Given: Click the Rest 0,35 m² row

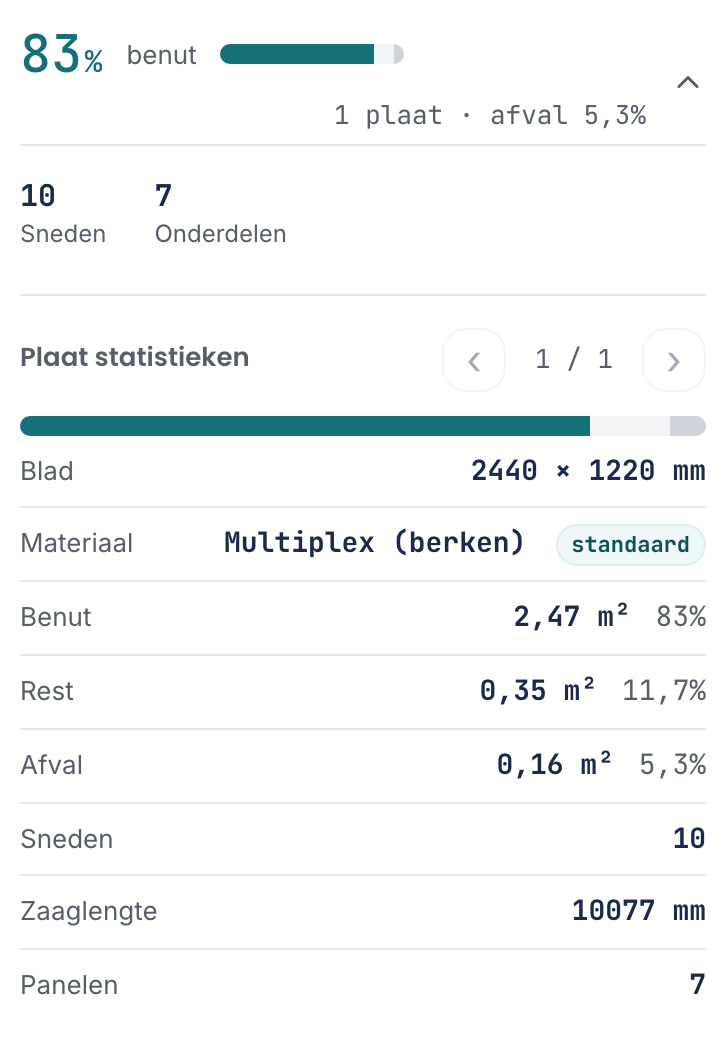Looking at the screenshot, I should point(363,691).
